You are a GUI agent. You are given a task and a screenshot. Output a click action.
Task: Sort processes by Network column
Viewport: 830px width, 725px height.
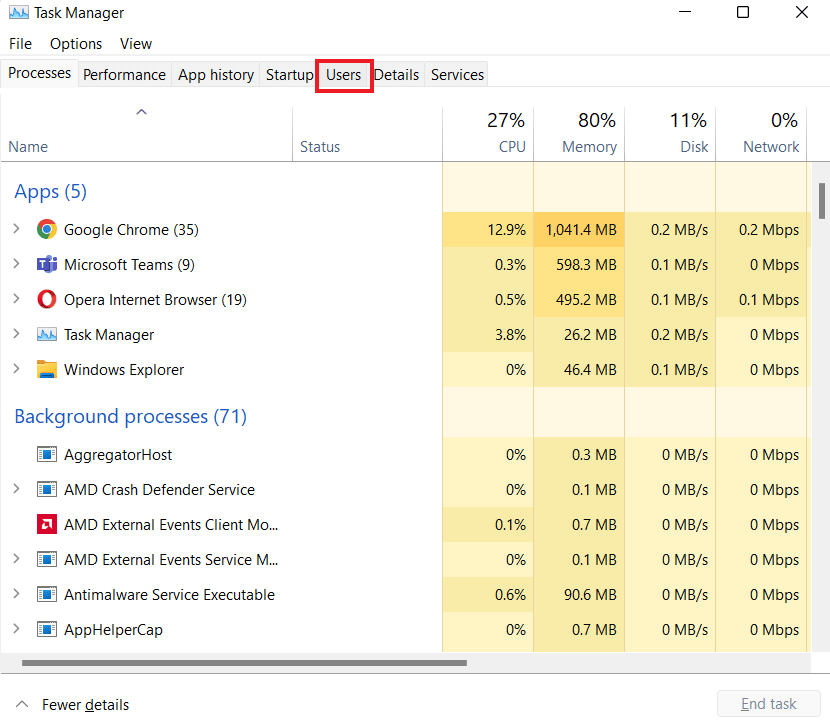pos(761,134)
